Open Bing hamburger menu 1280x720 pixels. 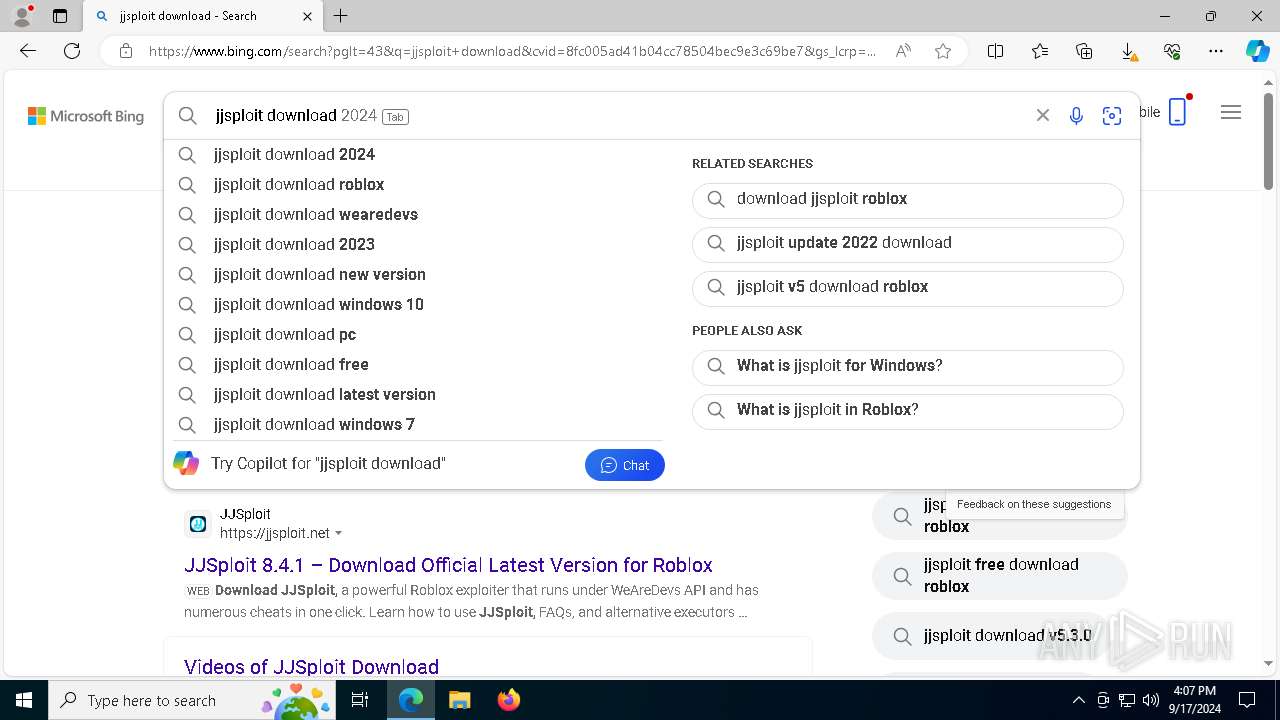click(x=1231, y=112)
